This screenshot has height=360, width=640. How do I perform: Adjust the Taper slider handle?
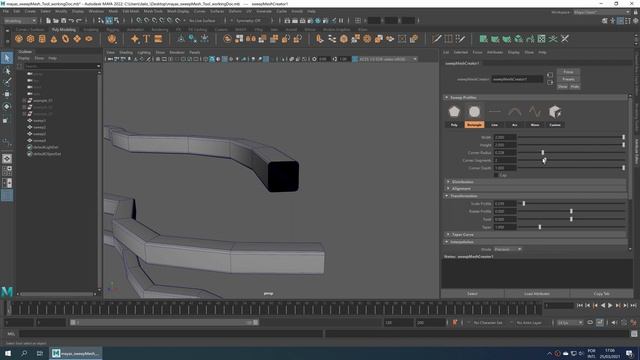click(540, 227)
